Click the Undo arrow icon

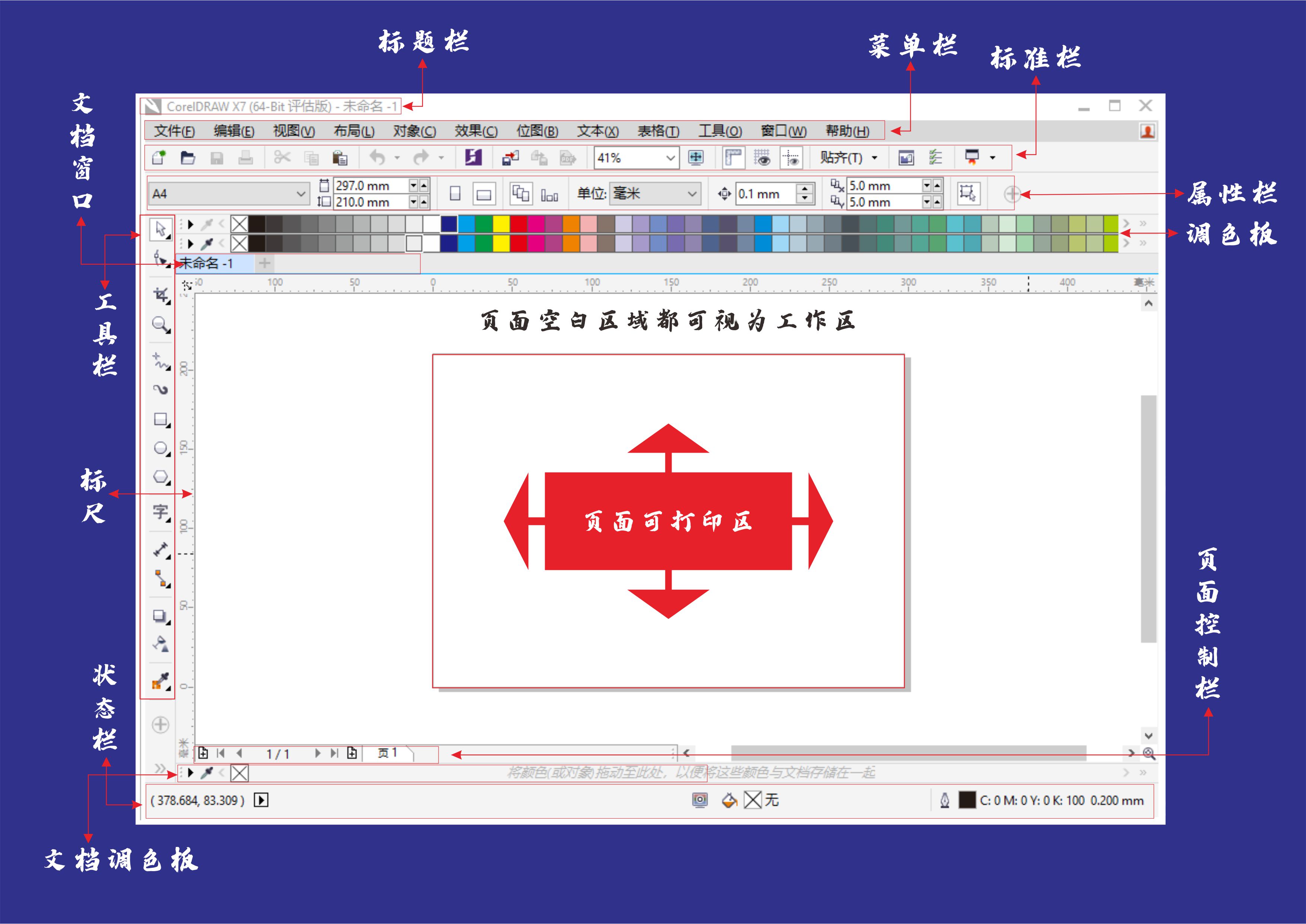[378, 157]
